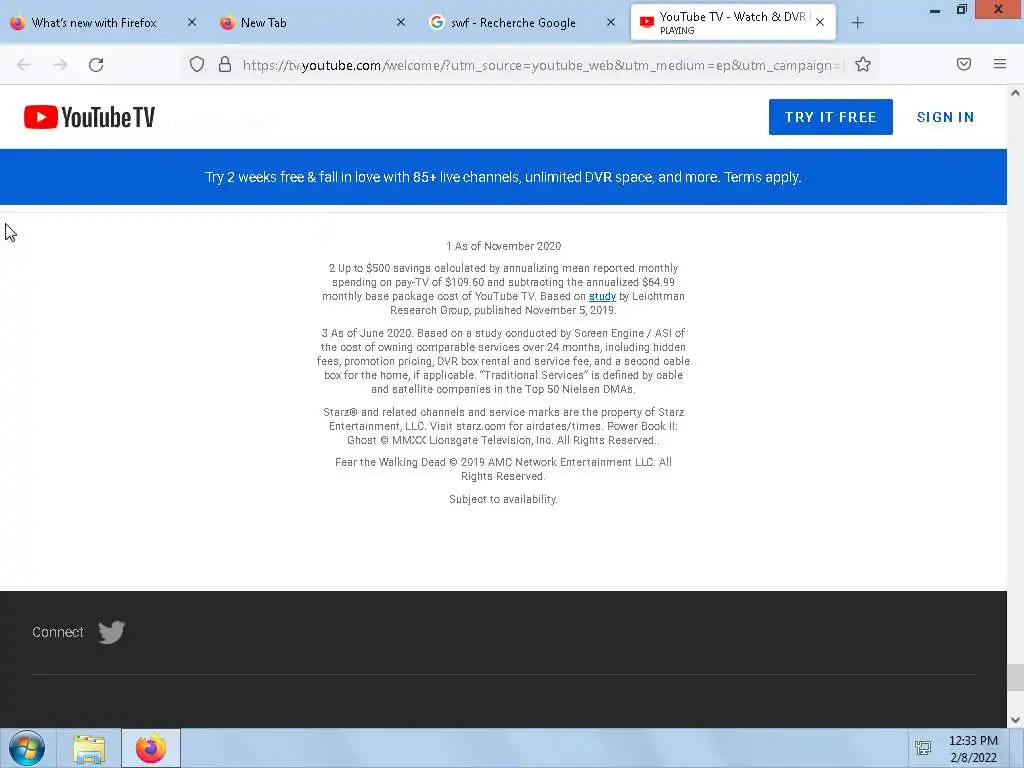Open the tracking protection shield icon

[197, 64]
